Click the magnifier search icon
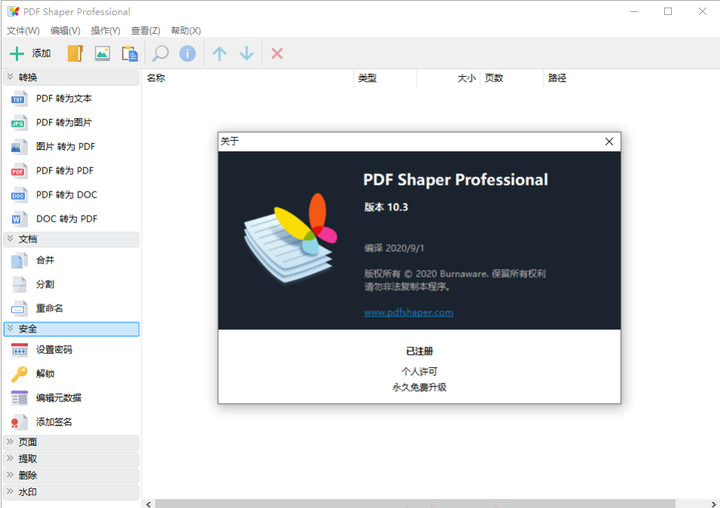This screenshot has height=508, width=720. click(x=160, y=54)
